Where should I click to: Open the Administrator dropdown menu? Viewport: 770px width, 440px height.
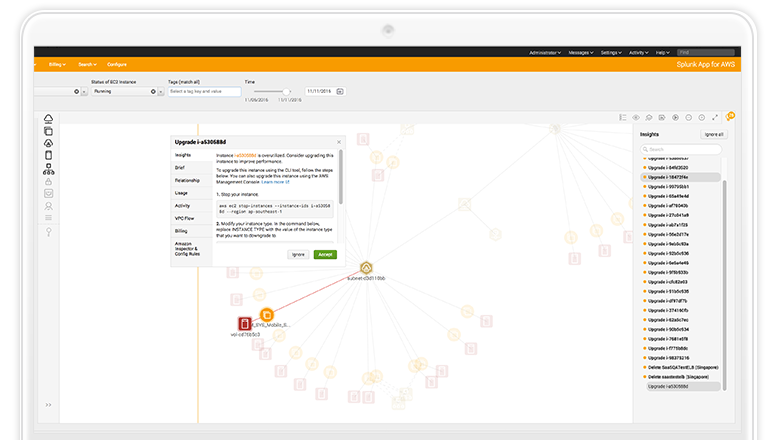545,53
